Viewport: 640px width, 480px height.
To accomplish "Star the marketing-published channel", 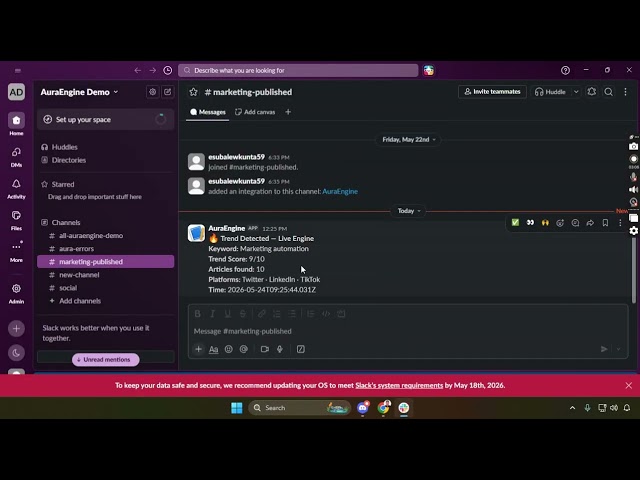I will [193, 92].
